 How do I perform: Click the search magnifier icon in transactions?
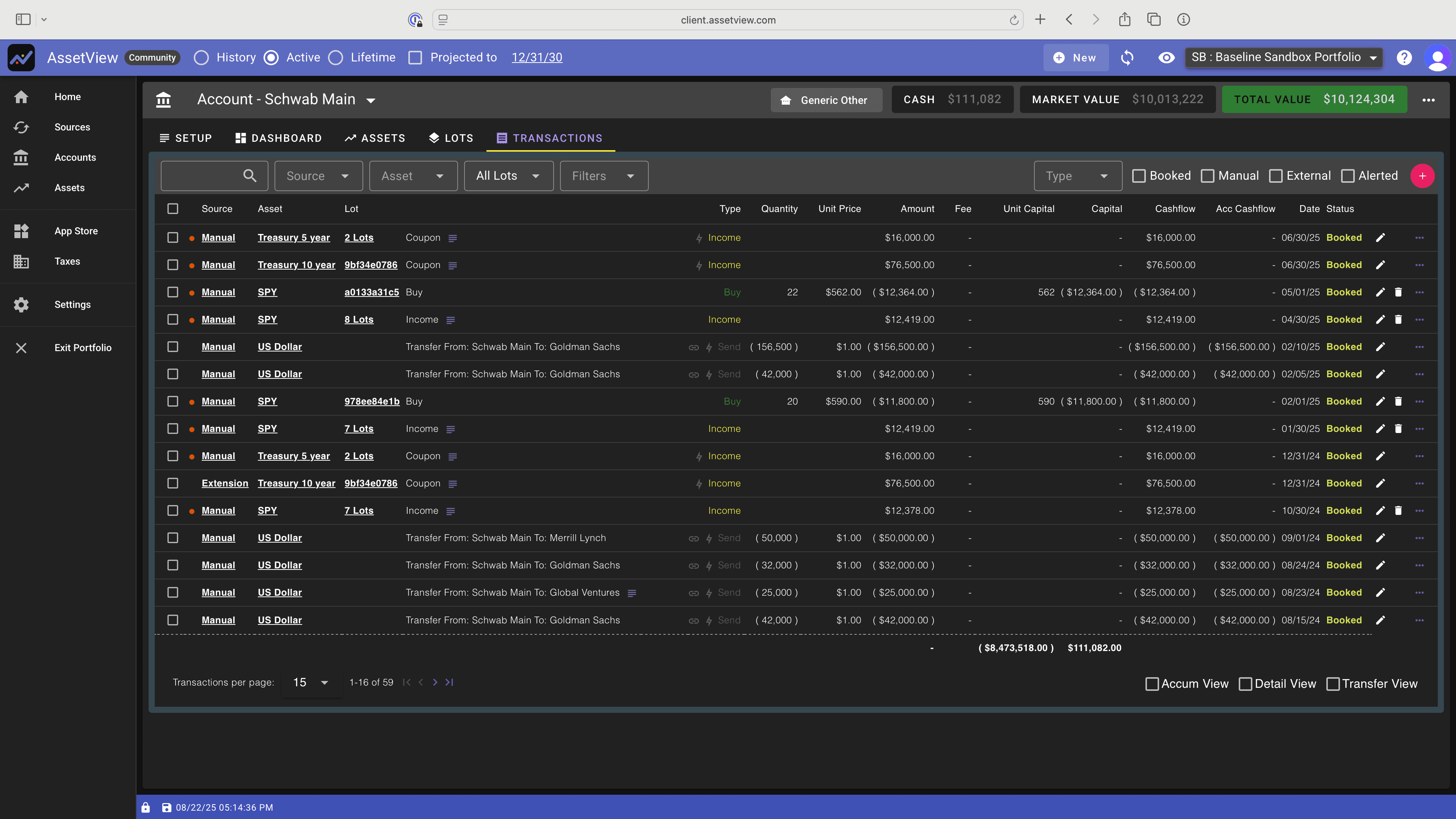click(249, 176)
